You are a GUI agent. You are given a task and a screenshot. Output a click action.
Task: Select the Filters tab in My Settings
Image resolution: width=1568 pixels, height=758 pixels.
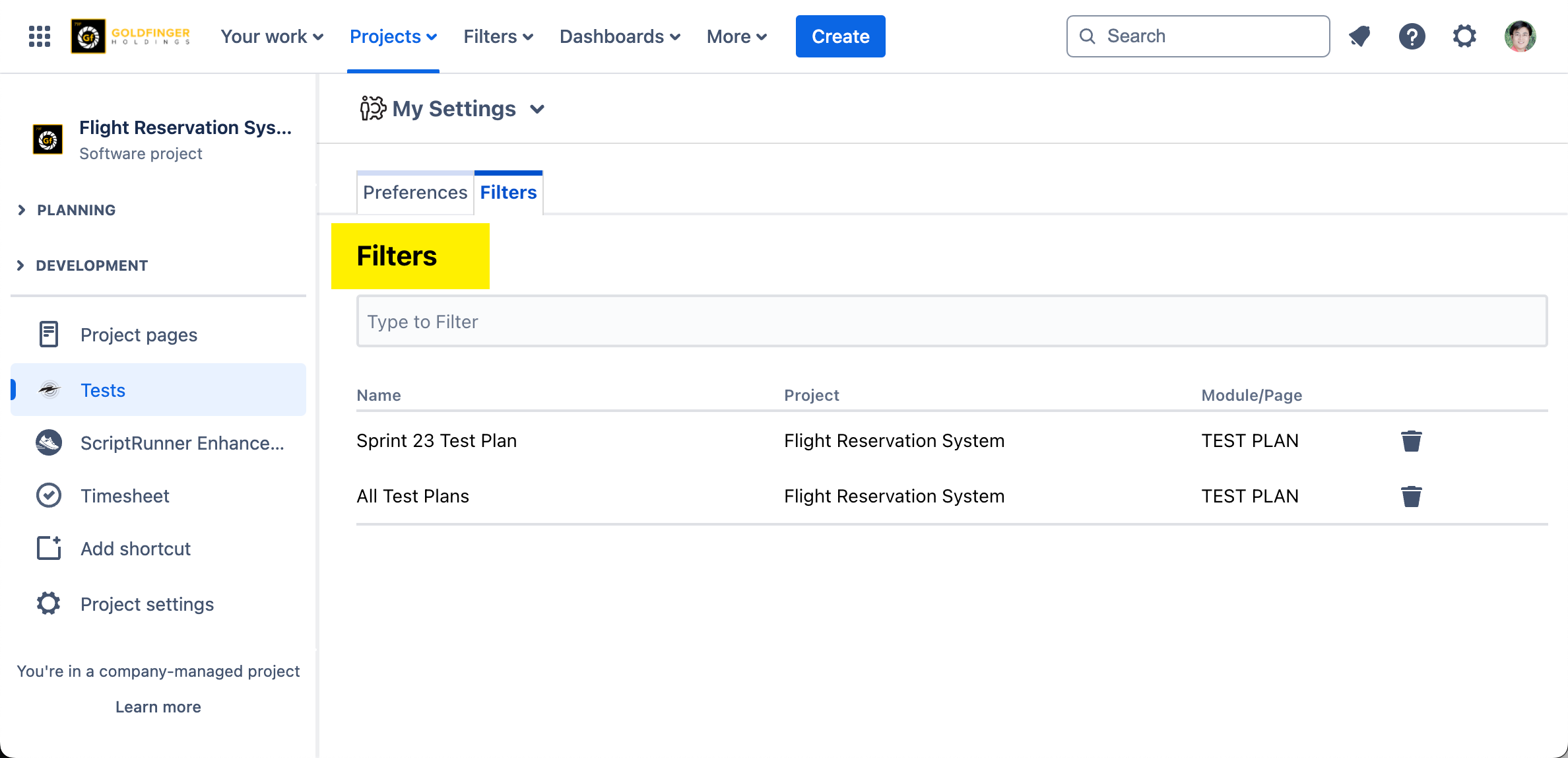pos(508,193)
